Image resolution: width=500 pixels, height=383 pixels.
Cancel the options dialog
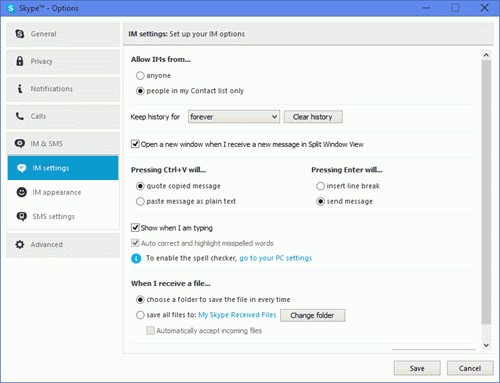[470, 368]
